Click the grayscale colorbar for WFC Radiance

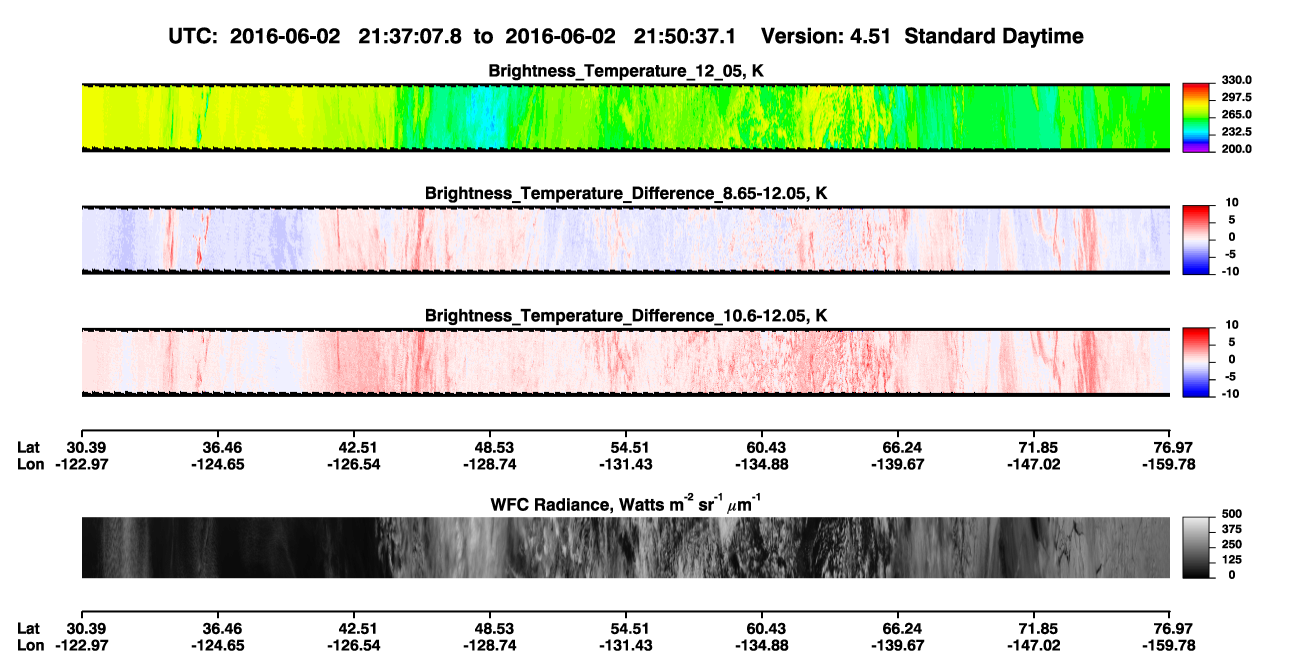click(x=1196, y=548)
